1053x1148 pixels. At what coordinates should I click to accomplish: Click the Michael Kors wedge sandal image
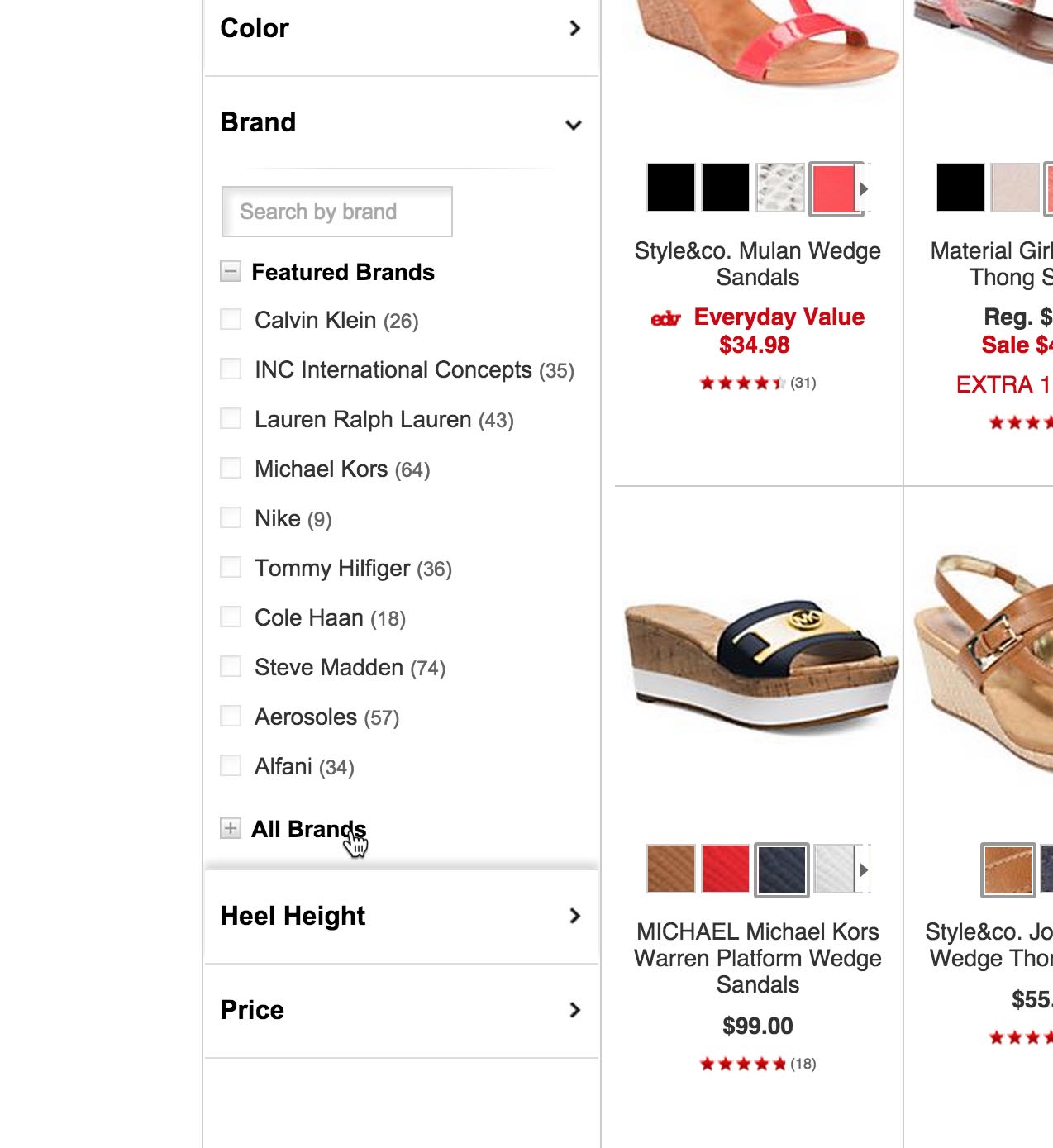(x=760, y=665)
